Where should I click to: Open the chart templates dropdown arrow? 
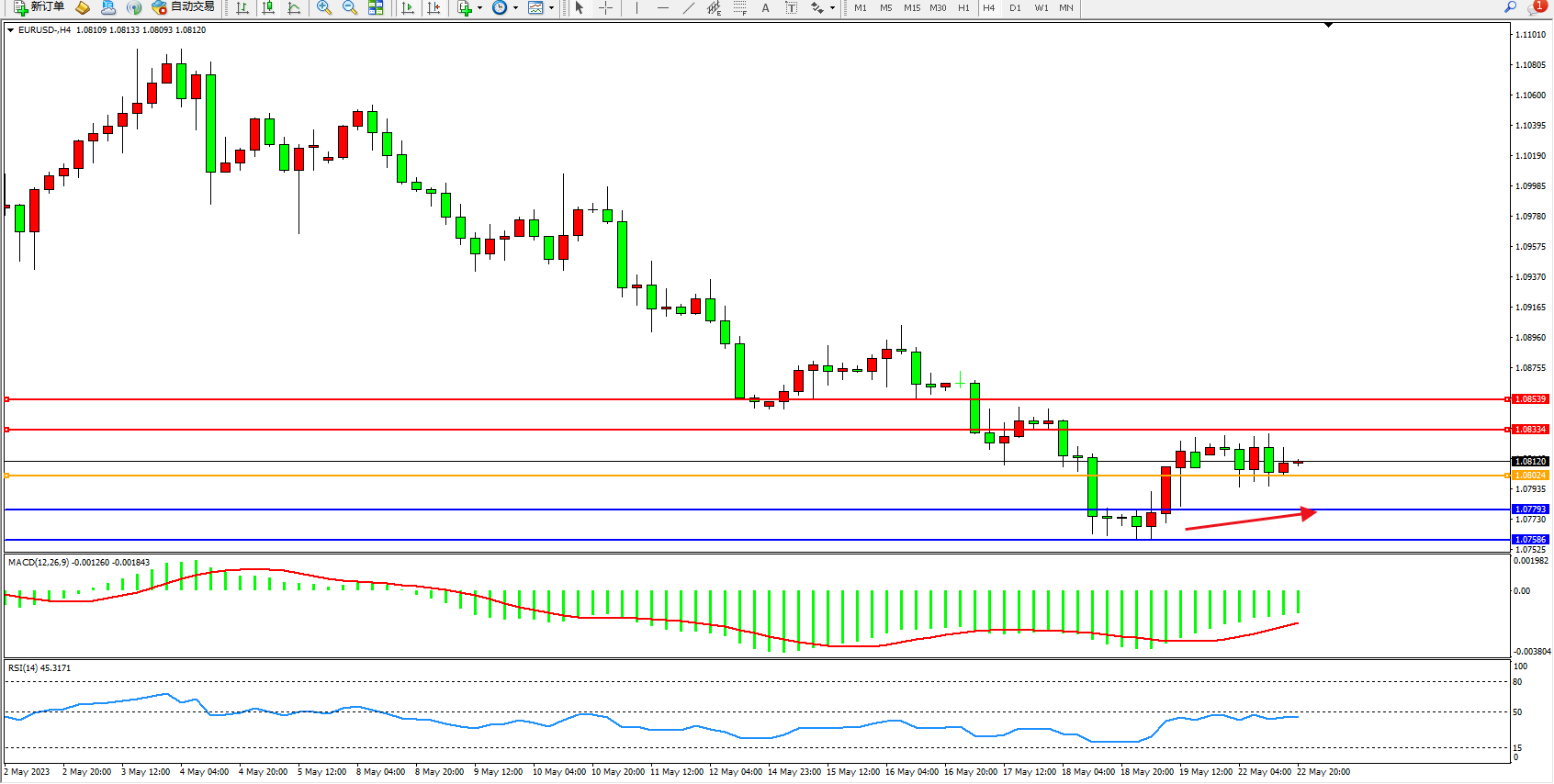[551, 7]
